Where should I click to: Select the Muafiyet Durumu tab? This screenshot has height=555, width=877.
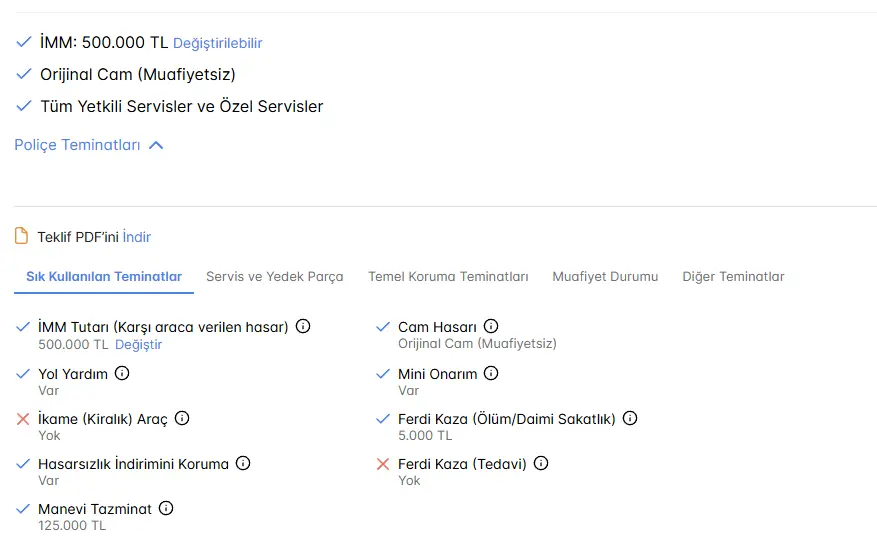click(x=605, y=276)
